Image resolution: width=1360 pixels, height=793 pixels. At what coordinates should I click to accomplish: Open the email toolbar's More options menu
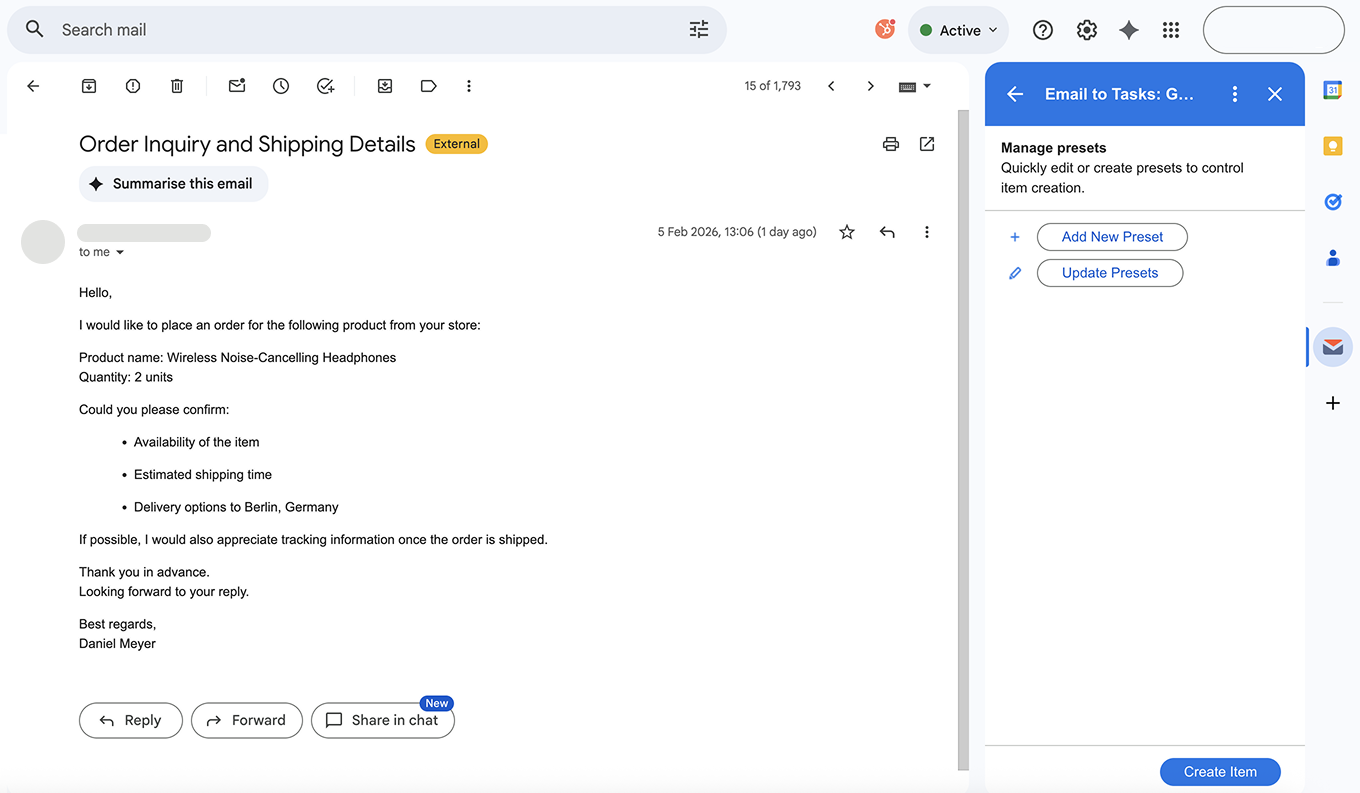(x=469, y=86)
